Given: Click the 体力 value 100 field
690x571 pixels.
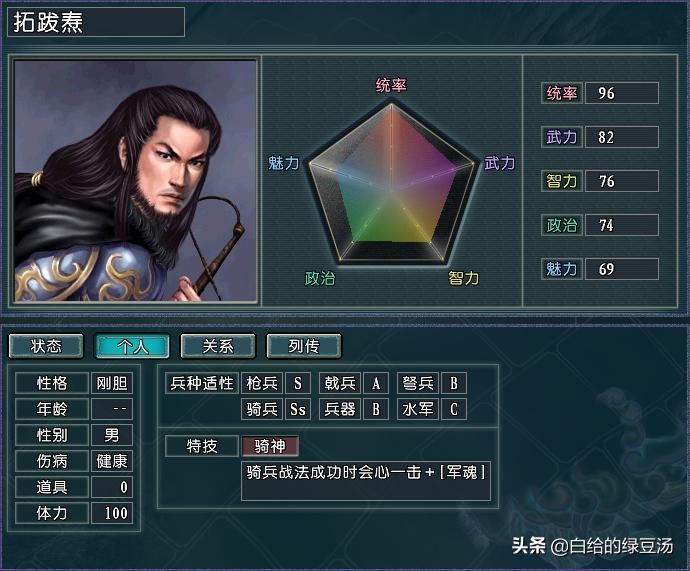Looking at the screenshot, I should tap(112, 513).
